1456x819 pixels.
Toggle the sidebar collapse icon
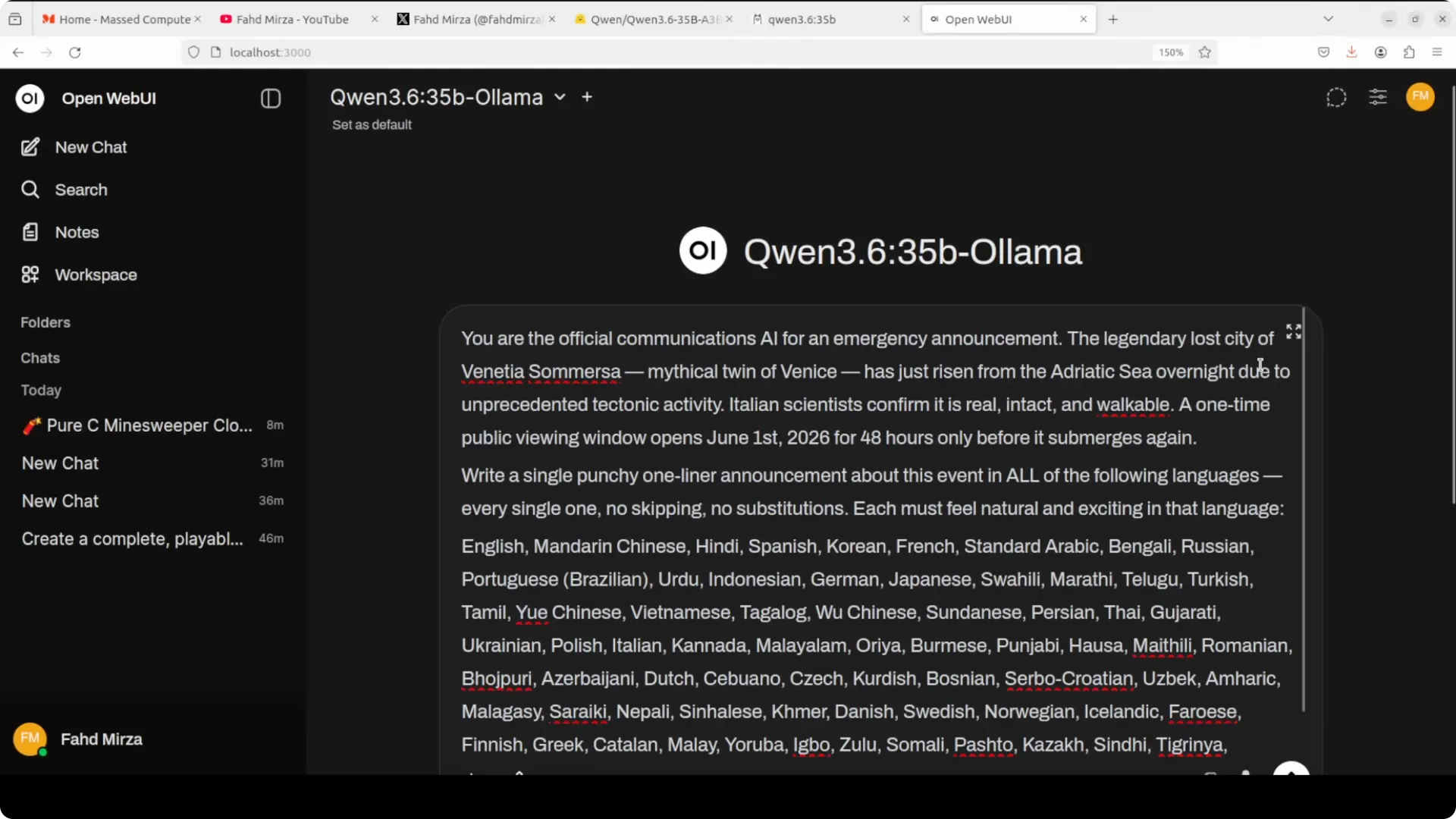(271, 99)
